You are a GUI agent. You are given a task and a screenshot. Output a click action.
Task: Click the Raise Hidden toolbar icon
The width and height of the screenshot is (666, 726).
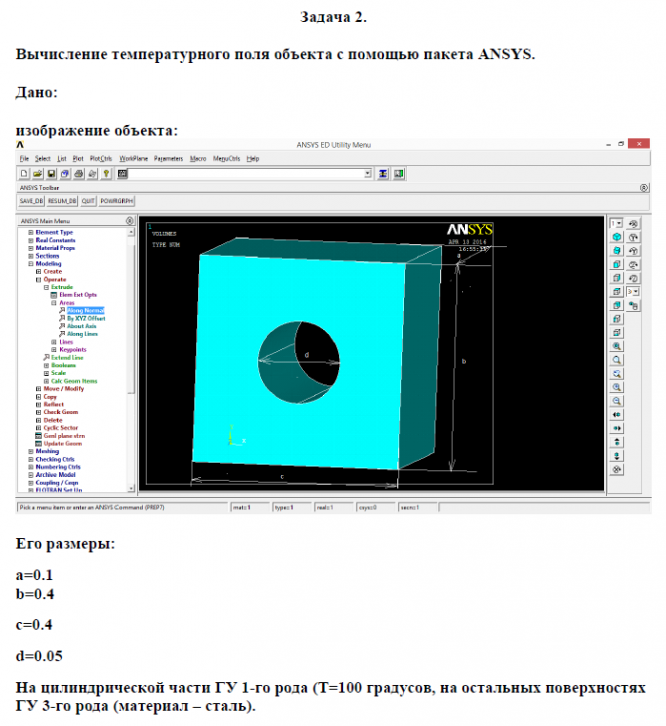pos(383,174)
